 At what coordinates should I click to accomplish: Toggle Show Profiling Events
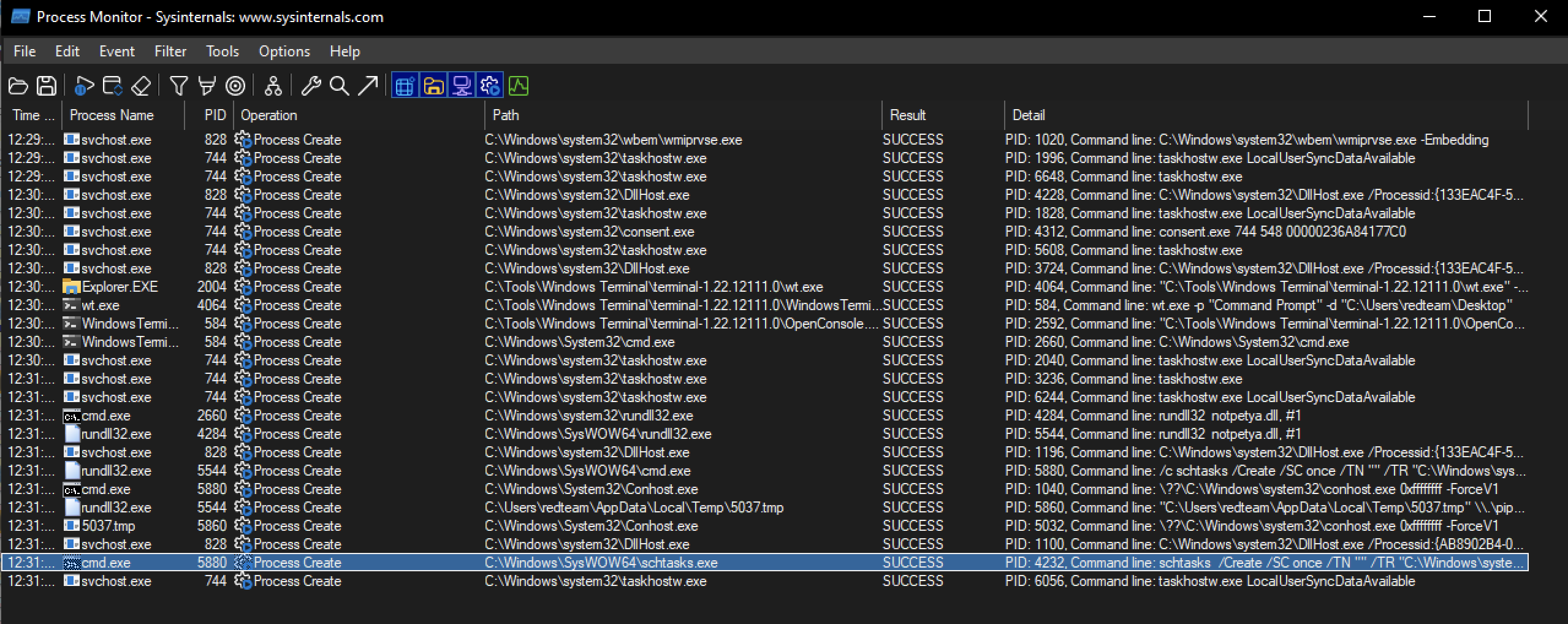[519, 86]
